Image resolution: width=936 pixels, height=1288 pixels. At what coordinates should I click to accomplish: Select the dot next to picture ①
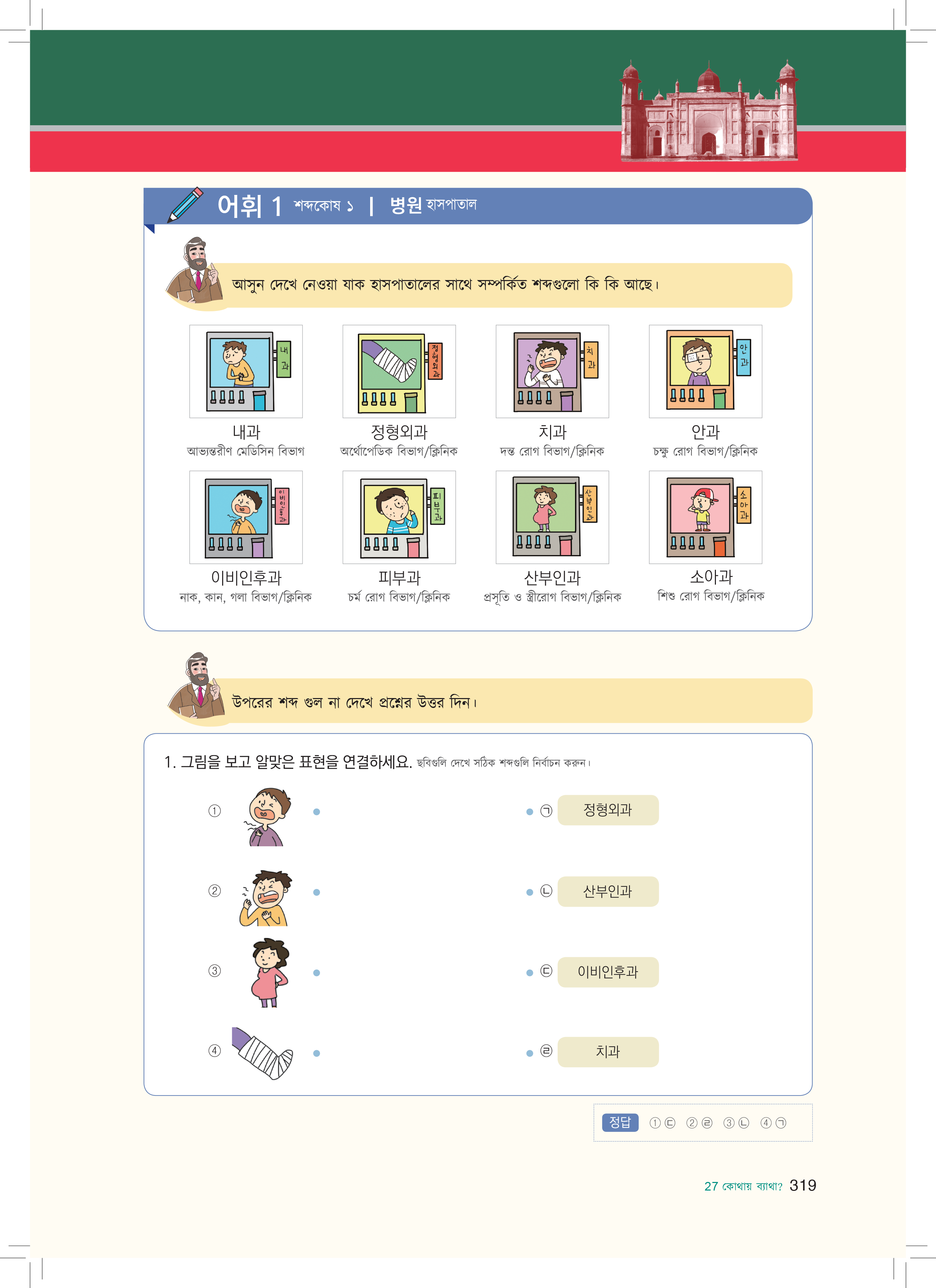pyautogui.click(x=317, y=812)
